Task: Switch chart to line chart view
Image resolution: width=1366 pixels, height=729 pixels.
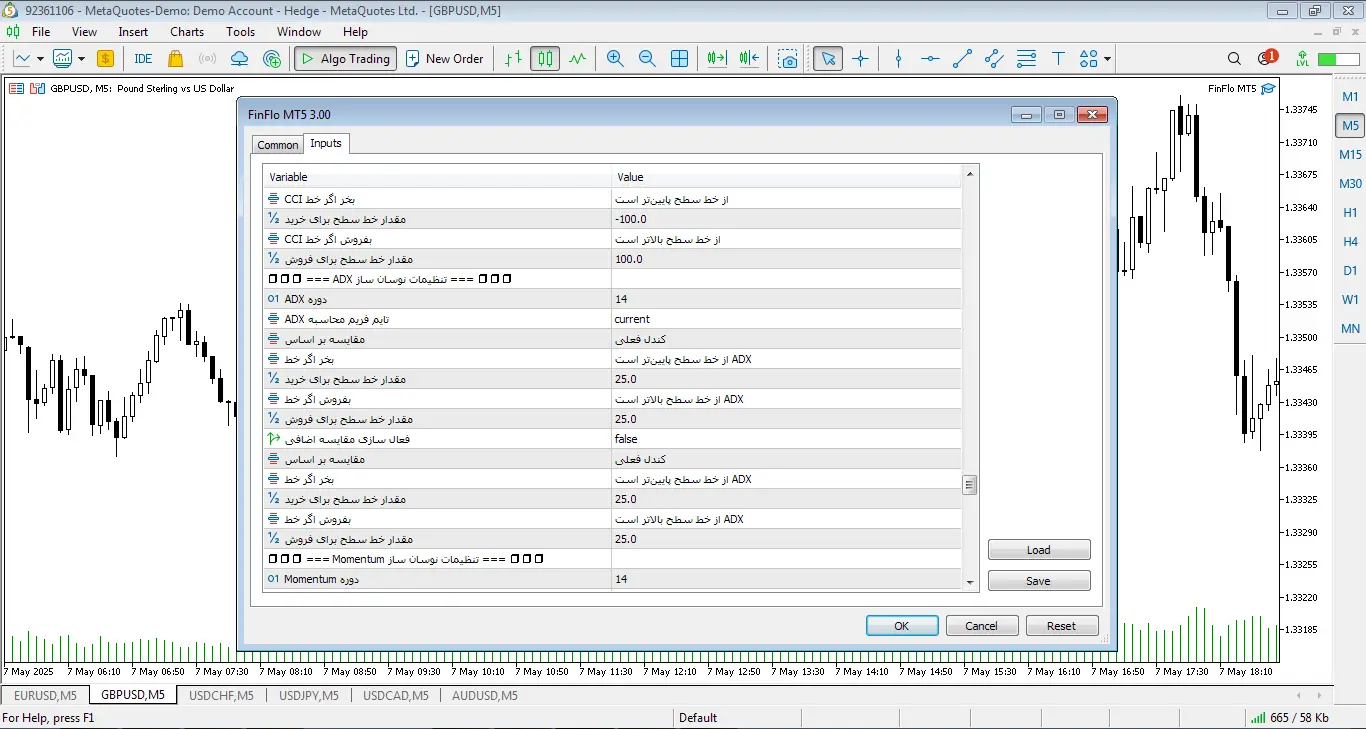Action: click(x=577, y=59)
